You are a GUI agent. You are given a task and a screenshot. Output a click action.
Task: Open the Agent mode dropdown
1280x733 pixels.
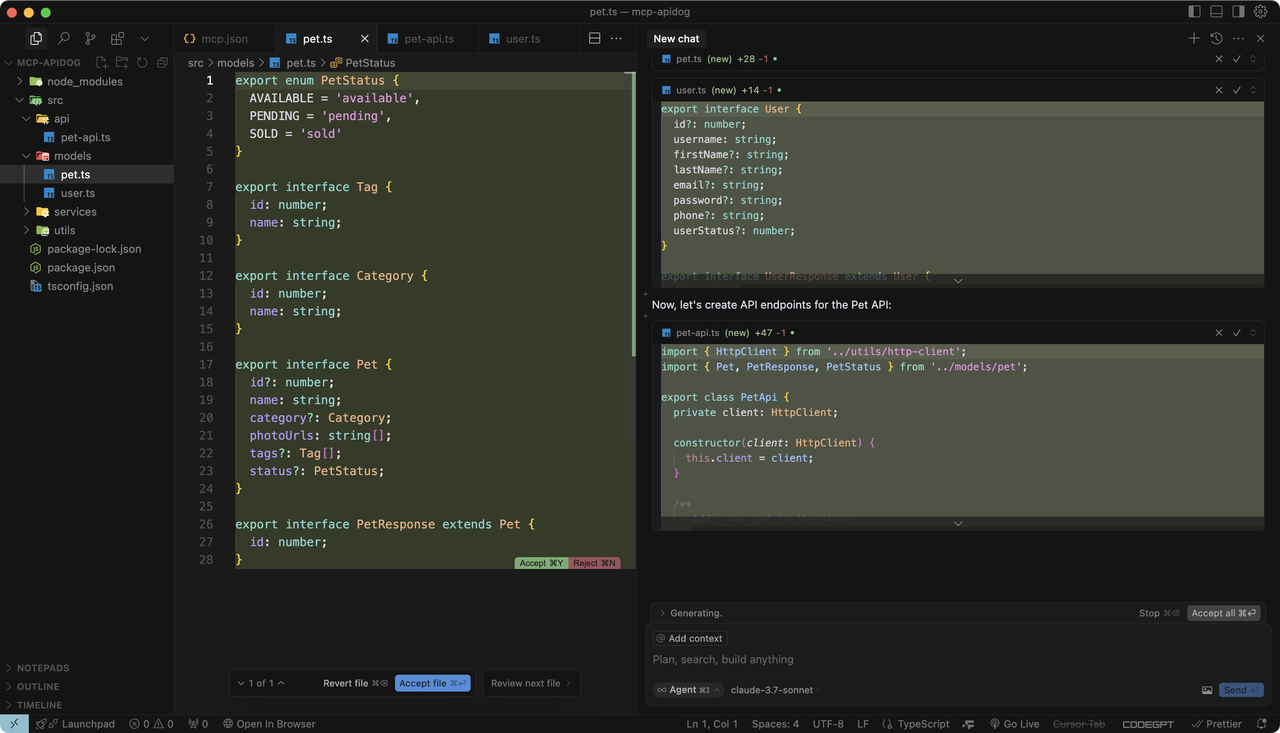click(688, 690)
